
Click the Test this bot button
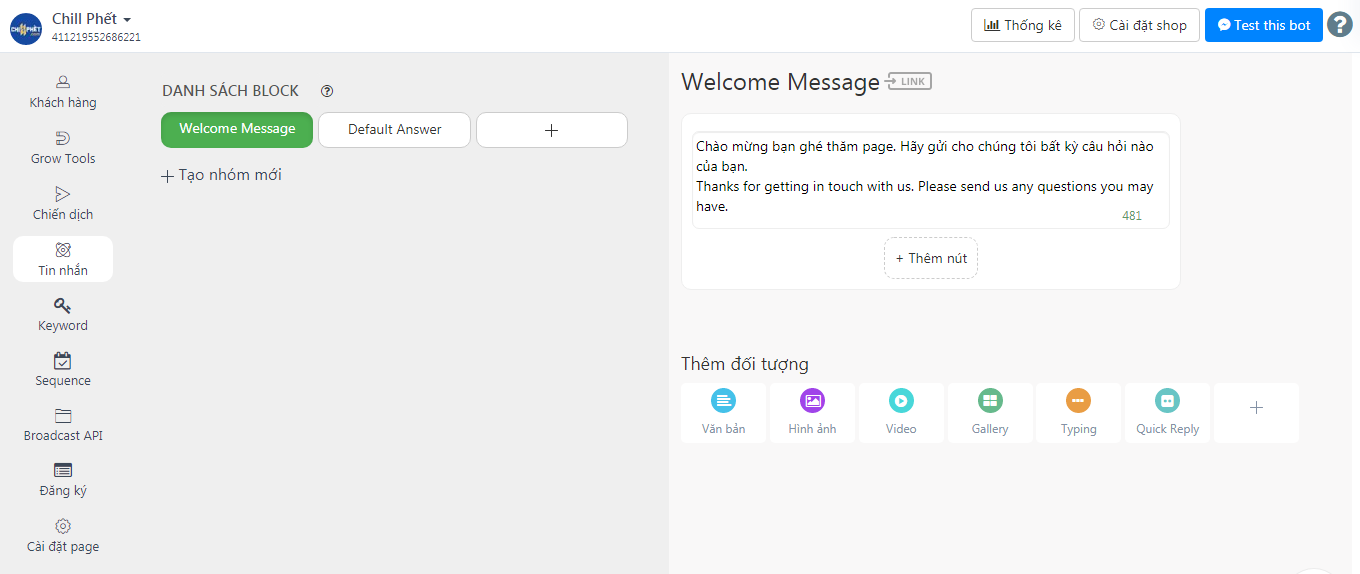click(x=1263, y=25)
